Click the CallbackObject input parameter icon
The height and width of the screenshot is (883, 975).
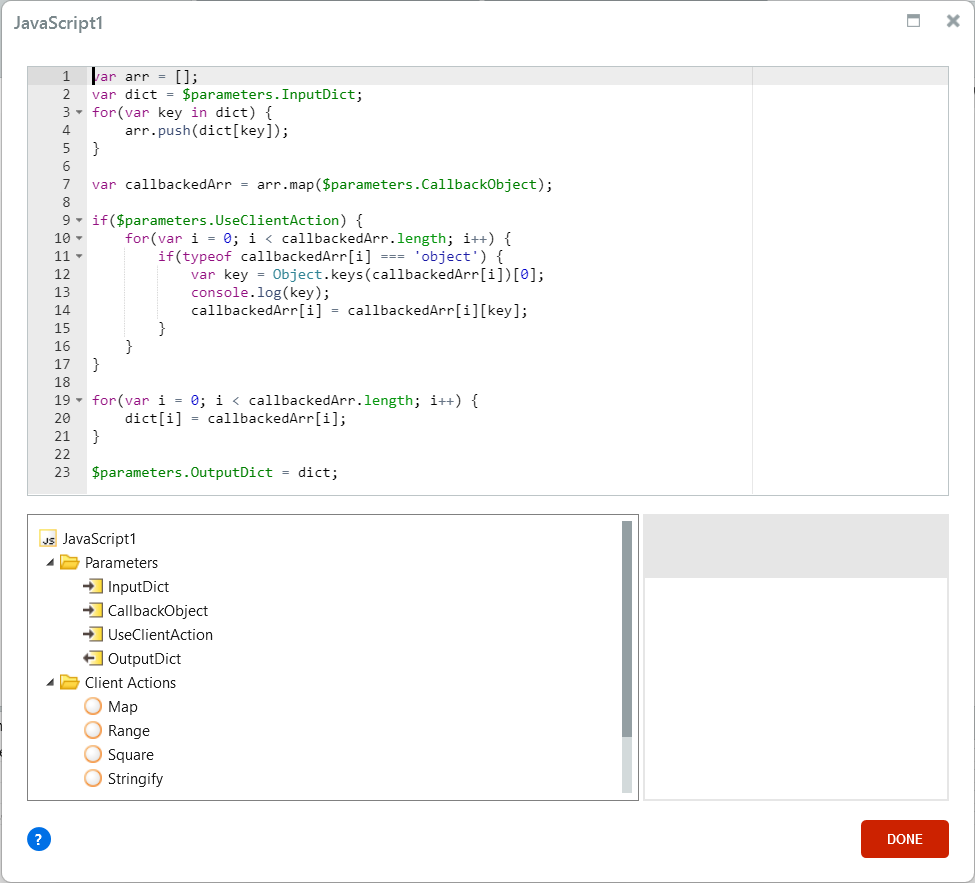[x=93, y=611]
